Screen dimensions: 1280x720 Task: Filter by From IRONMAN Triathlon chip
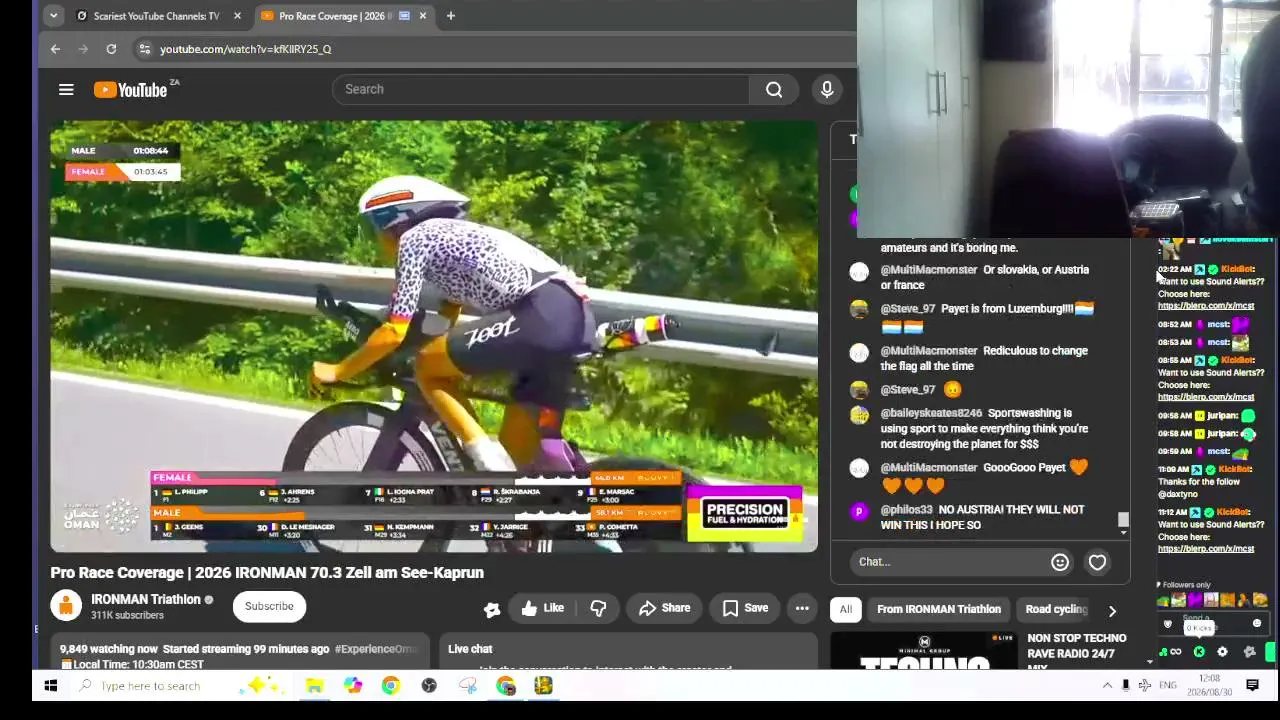939,609
